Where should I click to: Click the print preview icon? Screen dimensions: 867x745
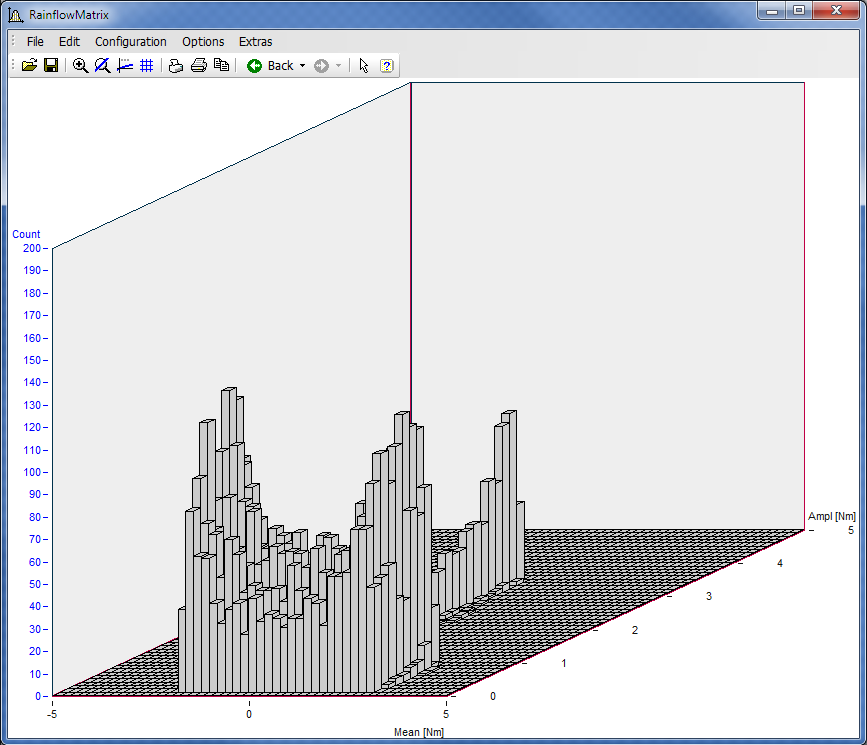point(176,66)
